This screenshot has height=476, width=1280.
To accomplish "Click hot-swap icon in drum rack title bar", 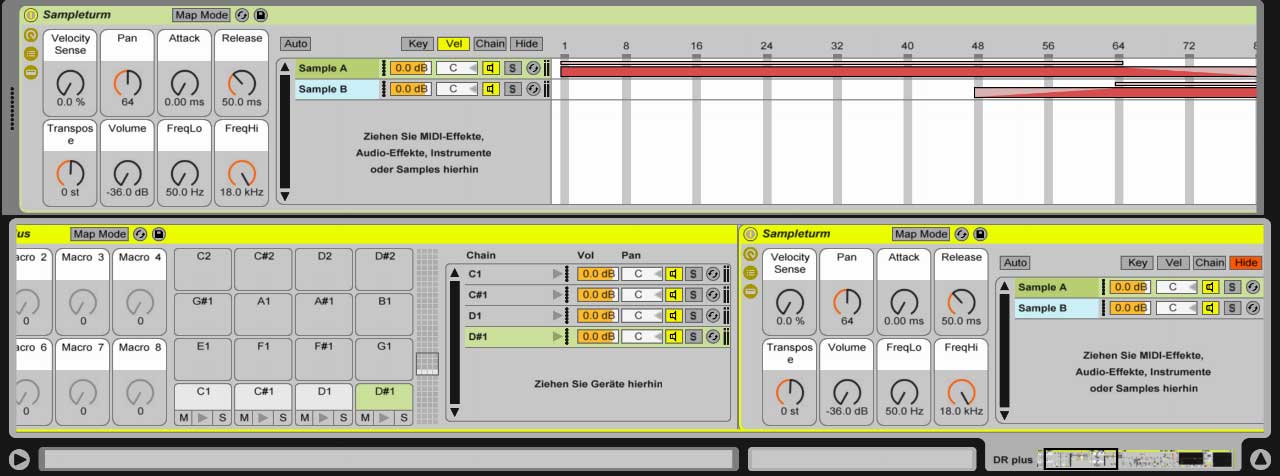I will 140,234.
